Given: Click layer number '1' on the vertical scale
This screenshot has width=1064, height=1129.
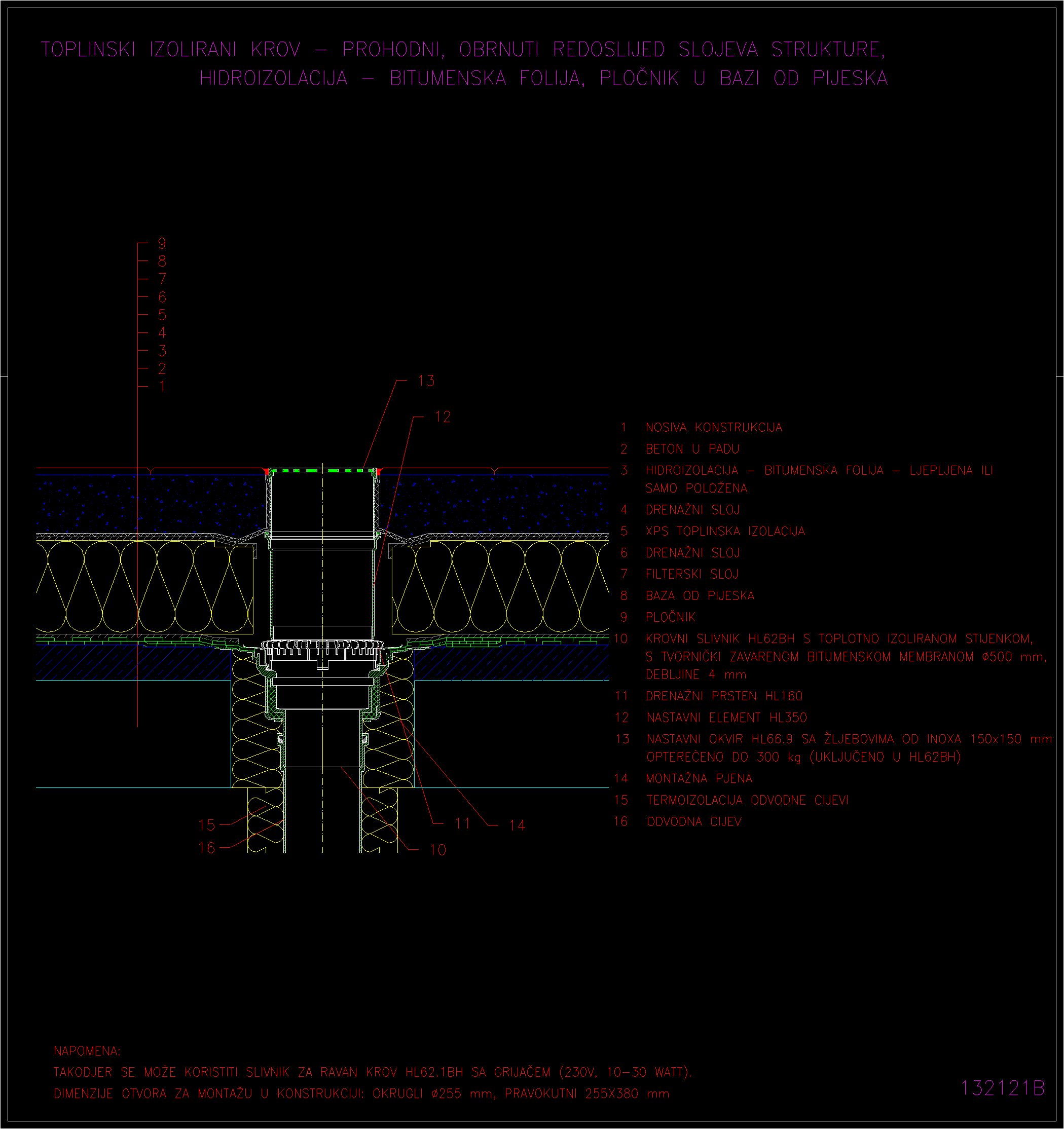Looking at the screenshot, I should click(x=162, y=387).
